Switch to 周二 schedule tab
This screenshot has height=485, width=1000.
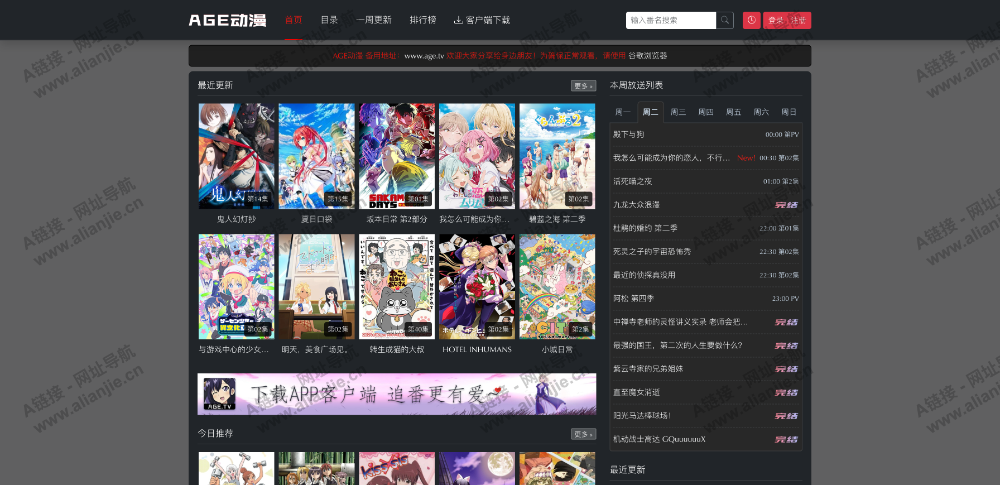(651, 112)
